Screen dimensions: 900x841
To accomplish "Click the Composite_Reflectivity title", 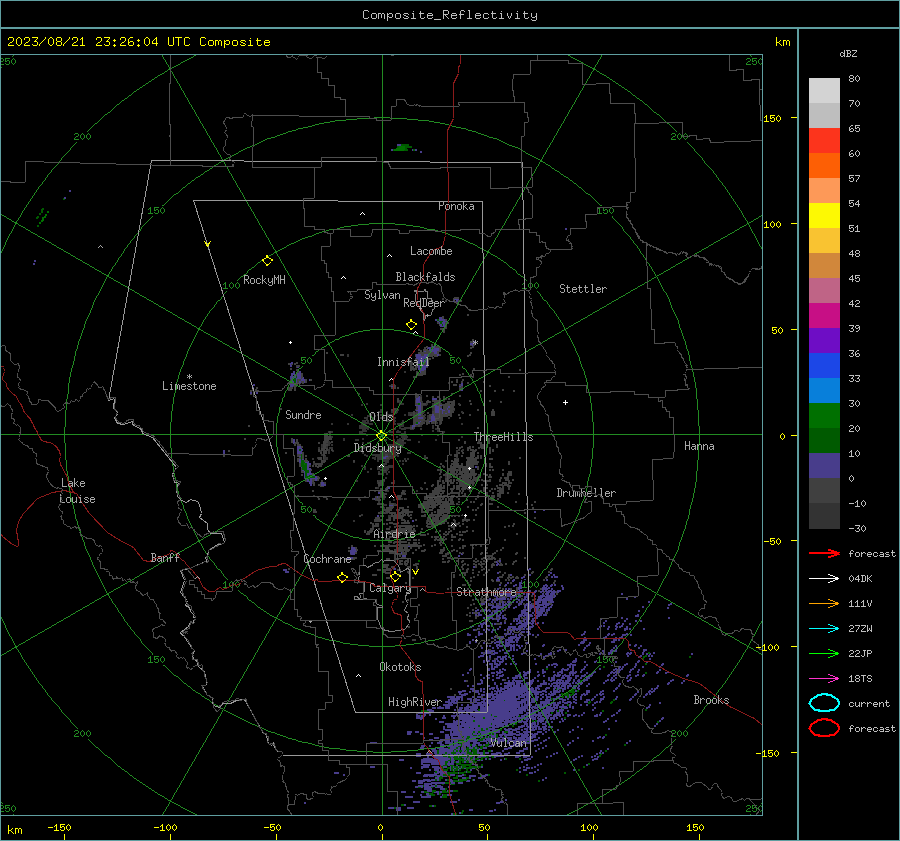I will point(450,15).
